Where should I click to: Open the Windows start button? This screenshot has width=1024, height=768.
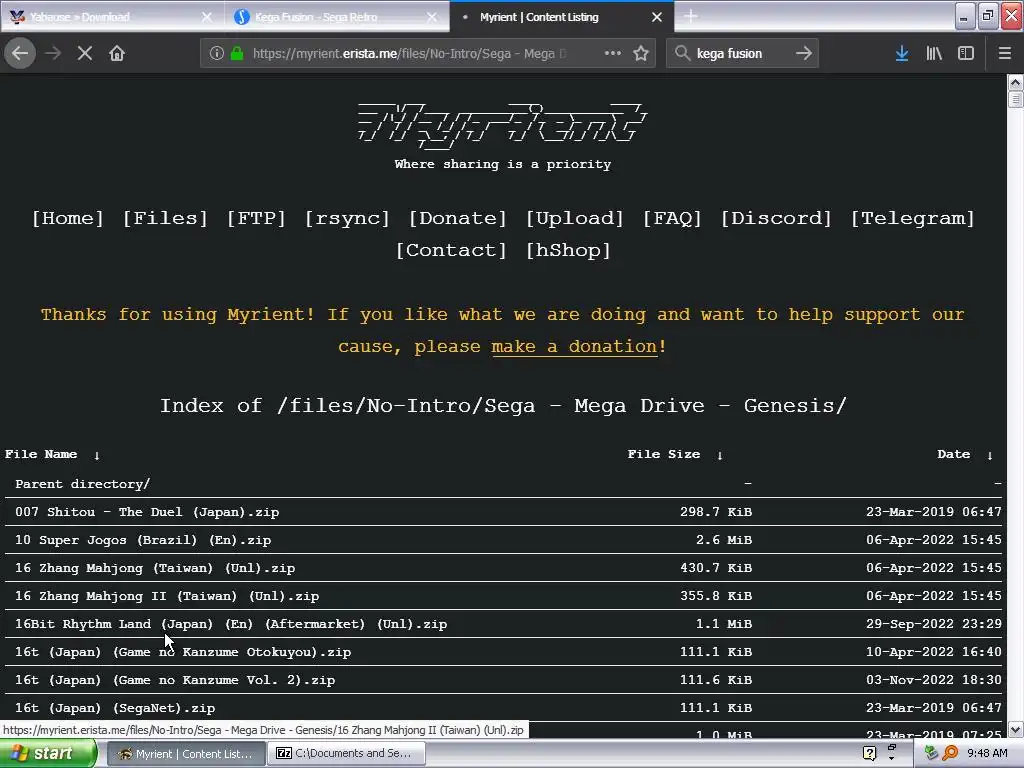click(x=48, y=754)
